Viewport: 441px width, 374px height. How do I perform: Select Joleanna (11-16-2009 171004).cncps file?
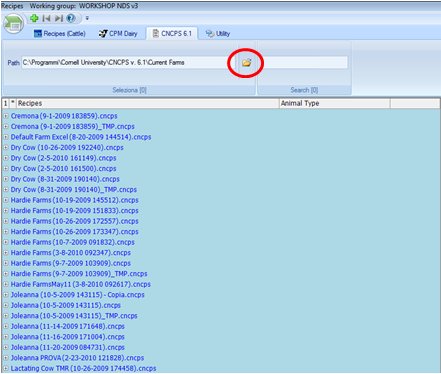click(68, 337)
